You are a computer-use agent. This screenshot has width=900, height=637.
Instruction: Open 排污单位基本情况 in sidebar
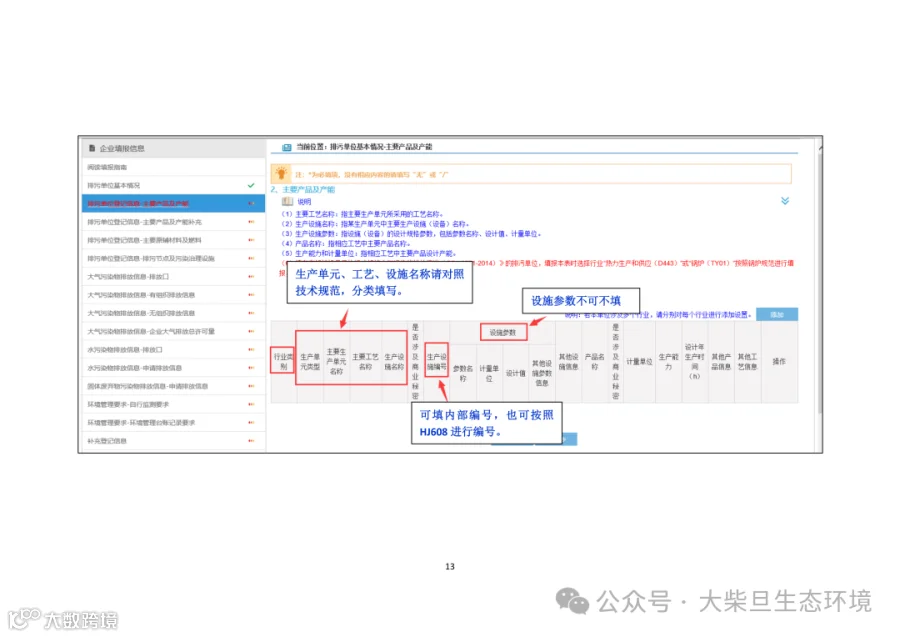click(x=174, y=185)
